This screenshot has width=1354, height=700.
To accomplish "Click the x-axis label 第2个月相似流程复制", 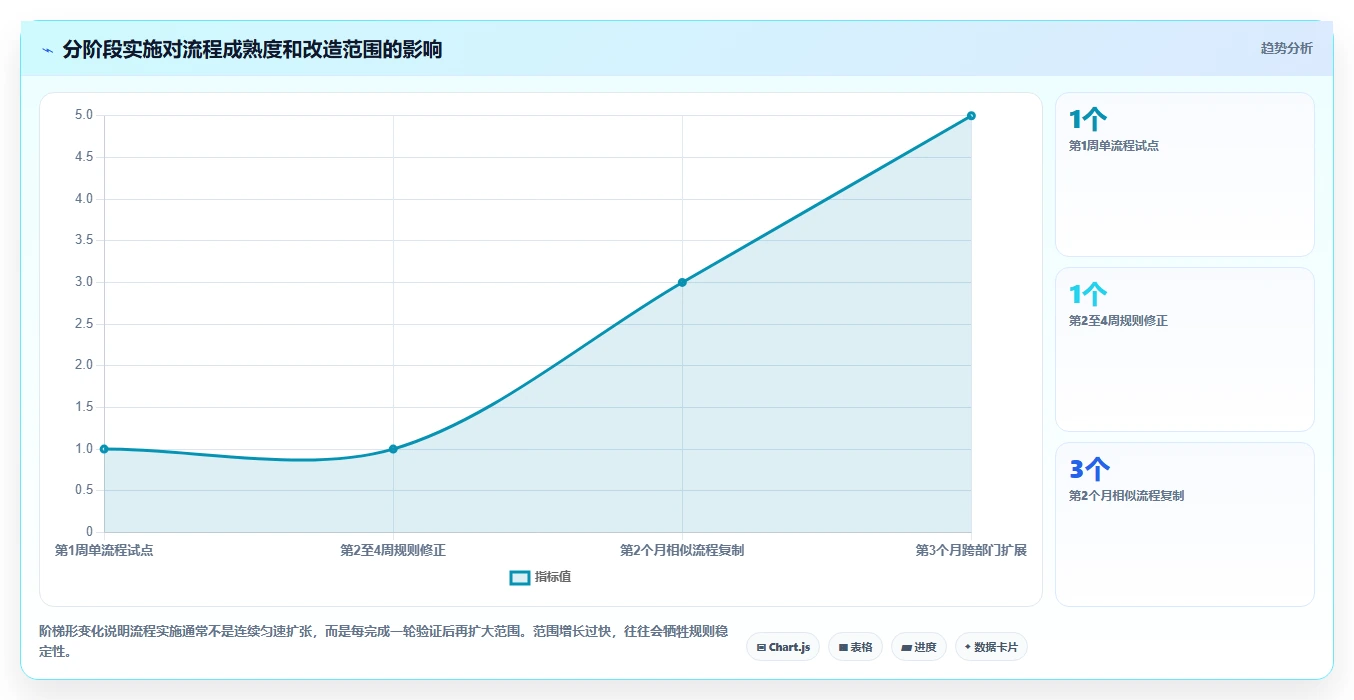I will pos(682,550).
